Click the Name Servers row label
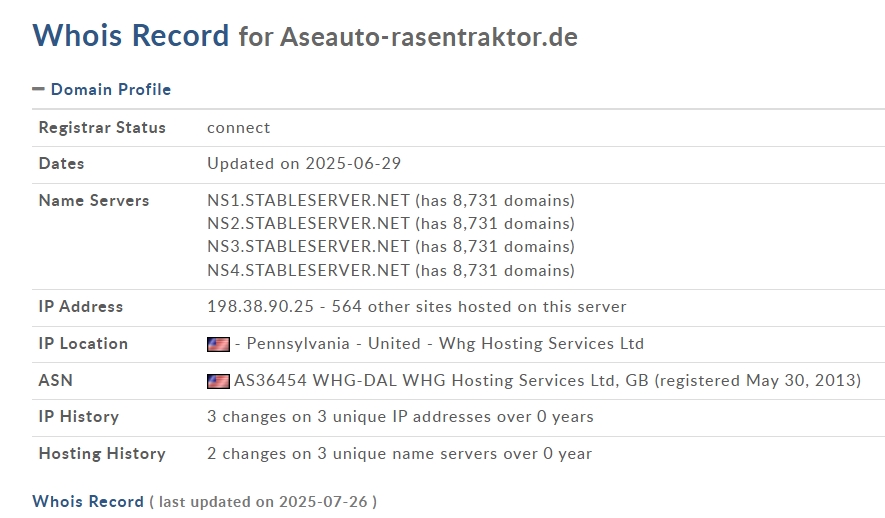Viewport: 885px width, 518px height. click(94, 200)
